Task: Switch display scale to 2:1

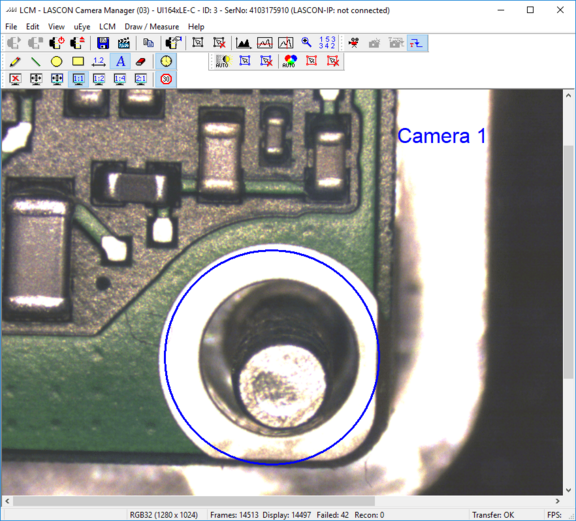Action: pos(141,79)
